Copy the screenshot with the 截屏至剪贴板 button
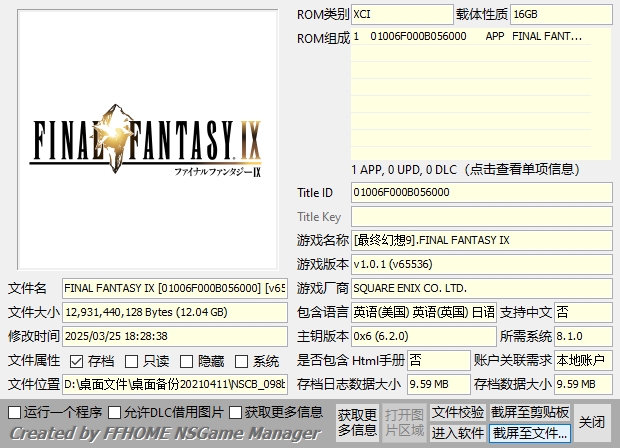This screenshot has height=448, width=620. coord(530,412)
